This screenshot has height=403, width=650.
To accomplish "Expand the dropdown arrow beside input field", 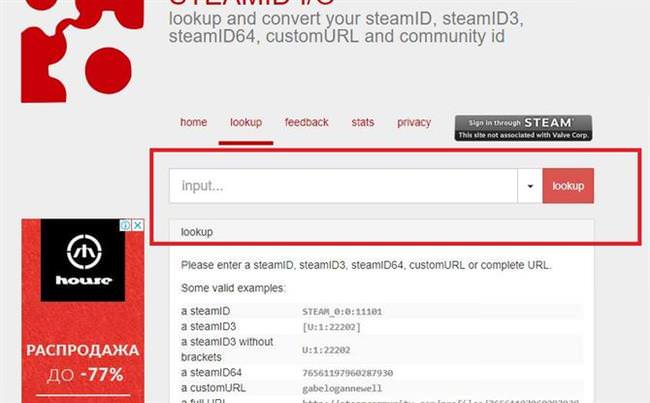I will [x=530, y=186].
